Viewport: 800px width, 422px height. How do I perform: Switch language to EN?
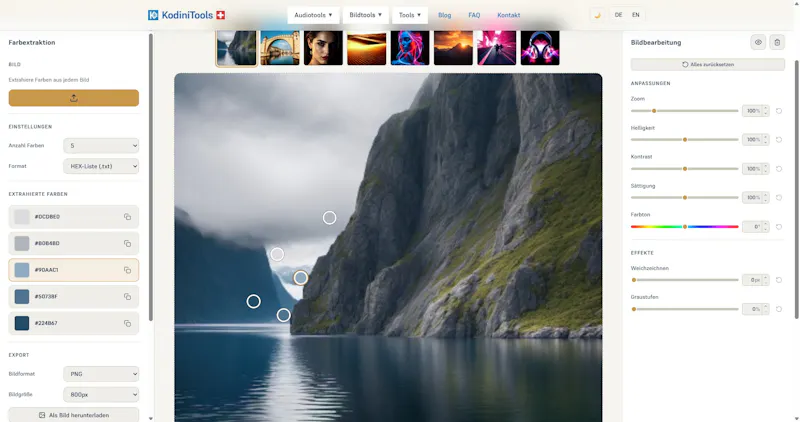tap(636, 15)
